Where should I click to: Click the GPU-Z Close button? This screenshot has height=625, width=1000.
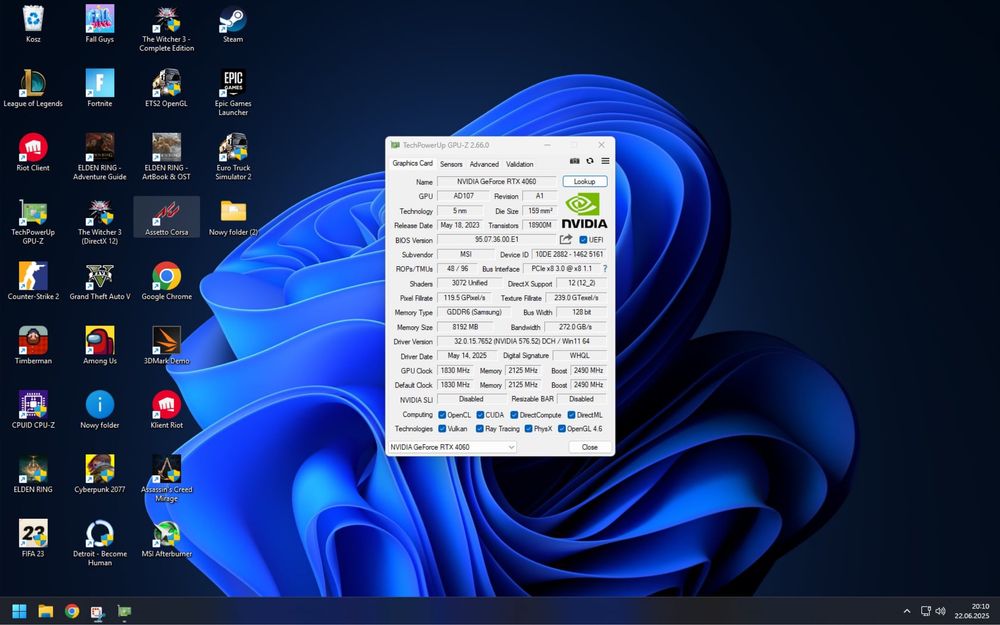(x=590, y=447)
